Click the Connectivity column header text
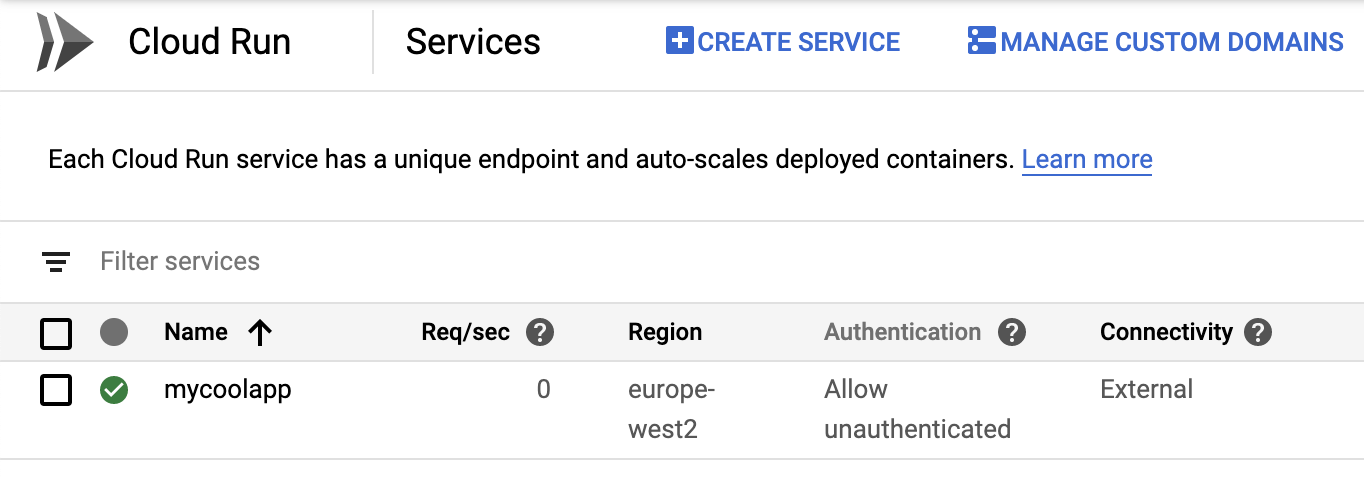The width and height of the screenshot is (1364, 478). point(1166,332)
